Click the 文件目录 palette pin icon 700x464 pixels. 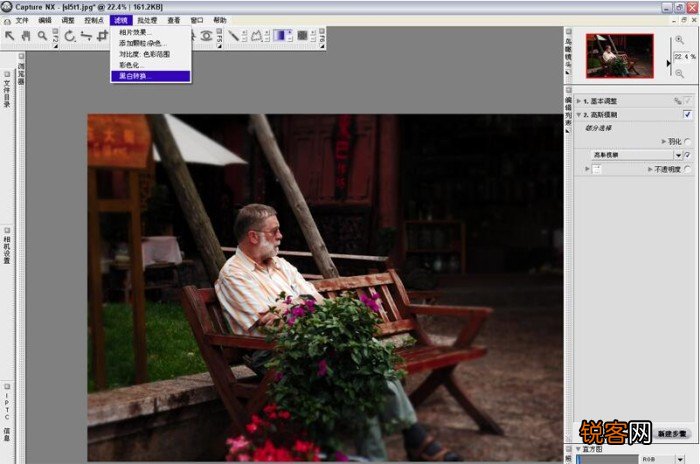(7, 74)
